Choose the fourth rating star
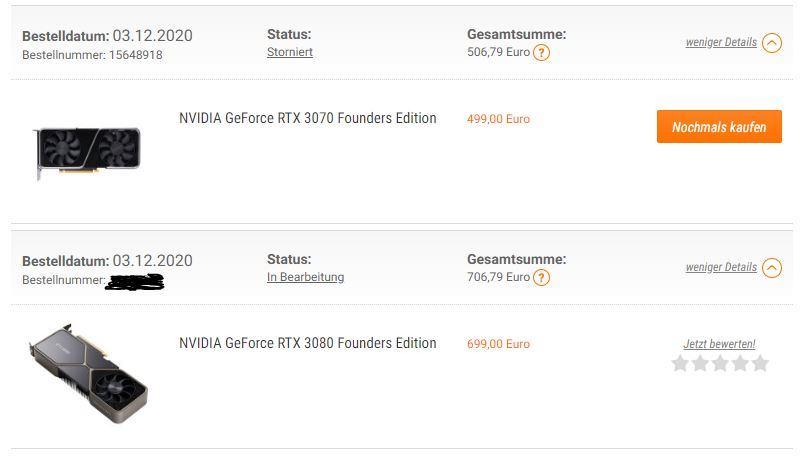 coord(740,363)
